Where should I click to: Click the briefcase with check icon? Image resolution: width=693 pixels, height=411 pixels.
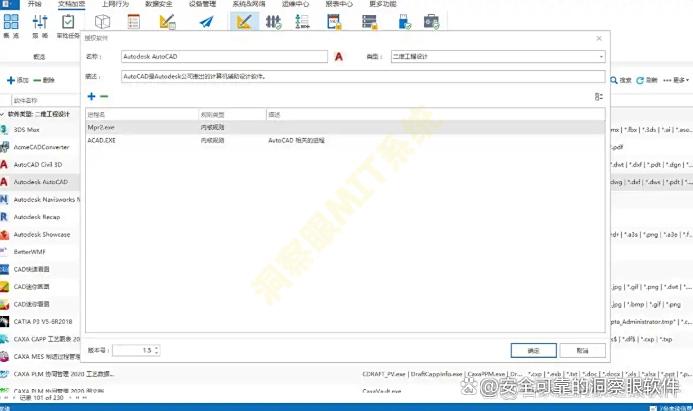coord(431,22)
